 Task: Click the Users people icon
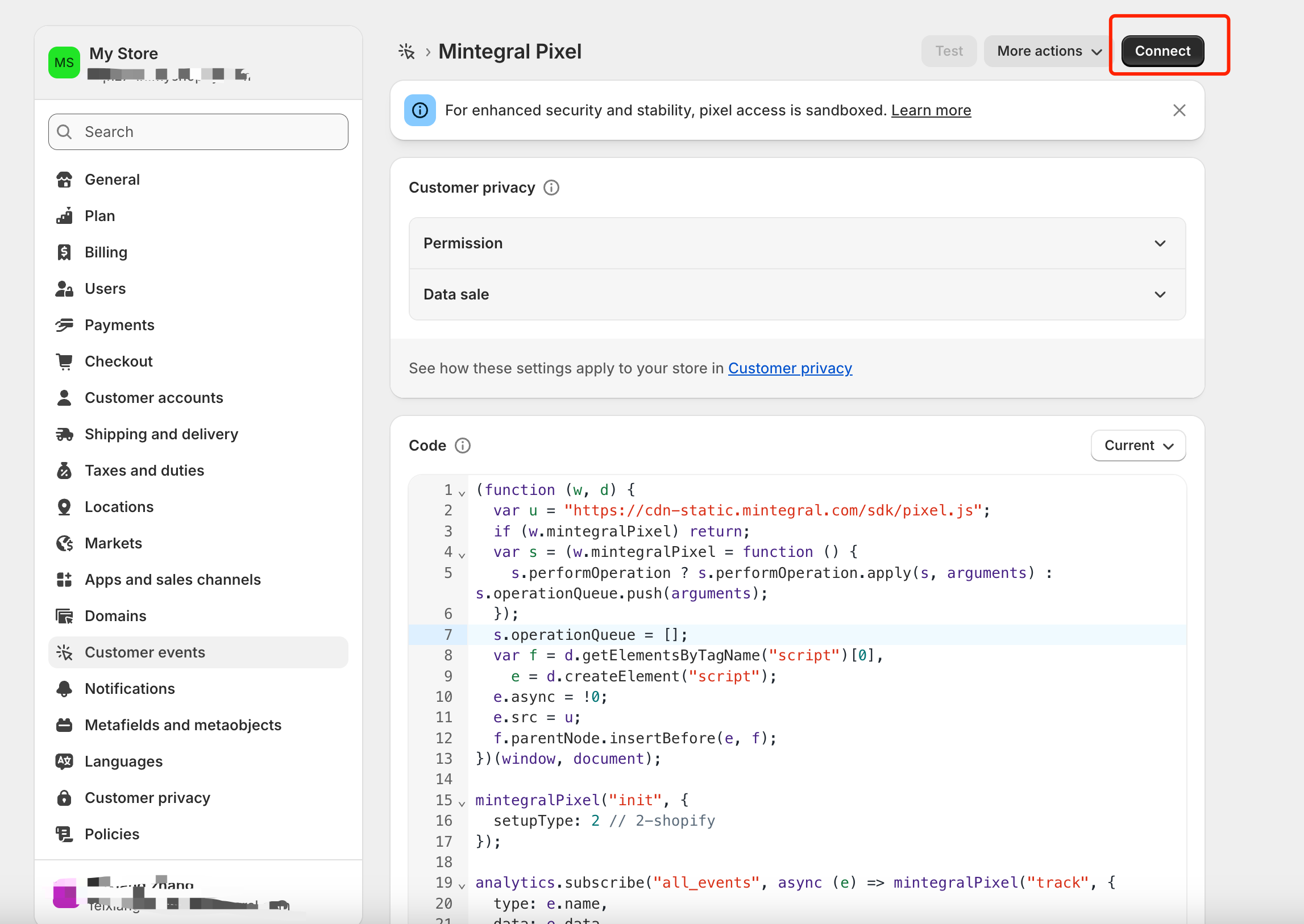click(64, 289)
